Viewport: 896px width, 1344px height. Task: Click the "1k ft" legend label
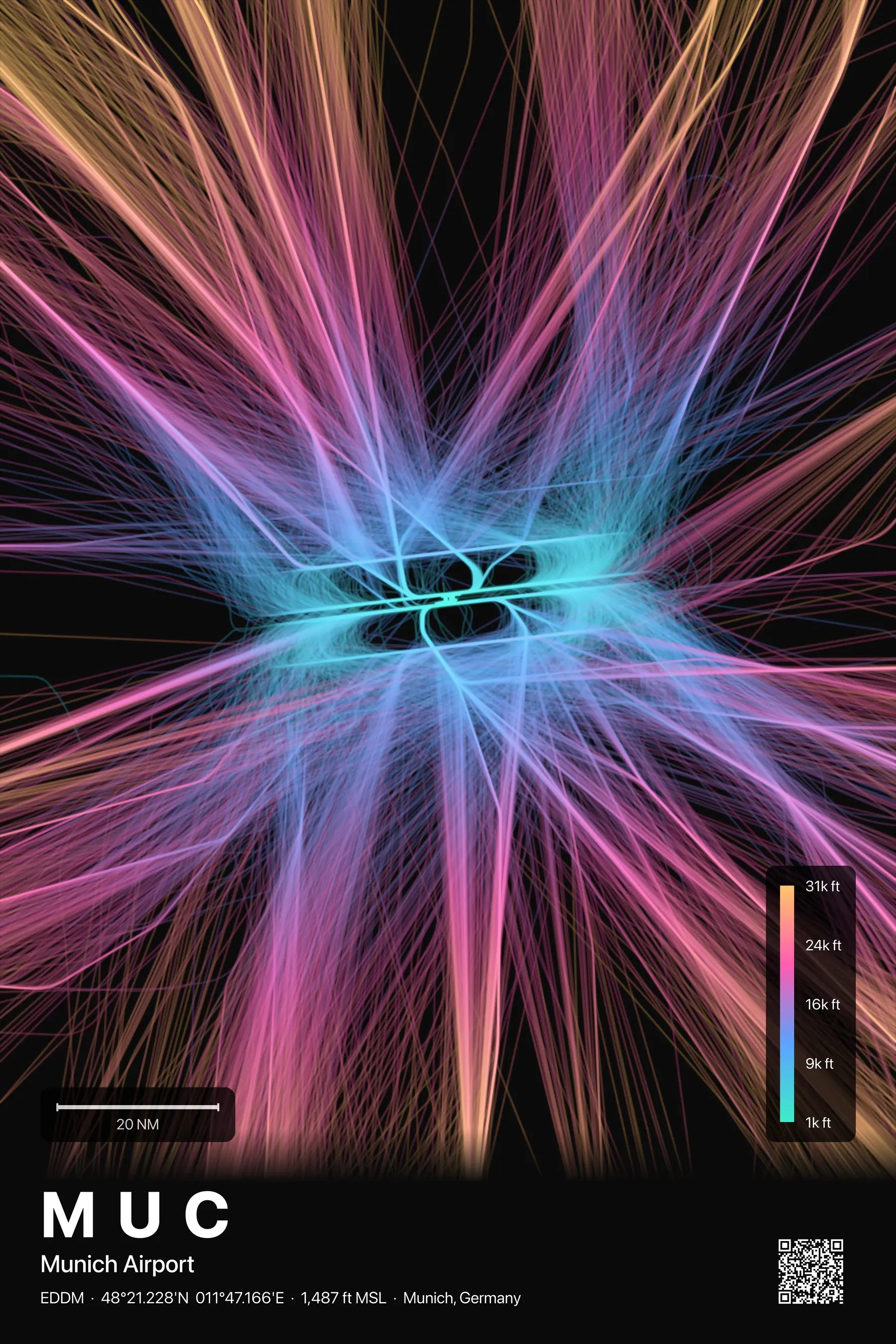pos(818,1122)
